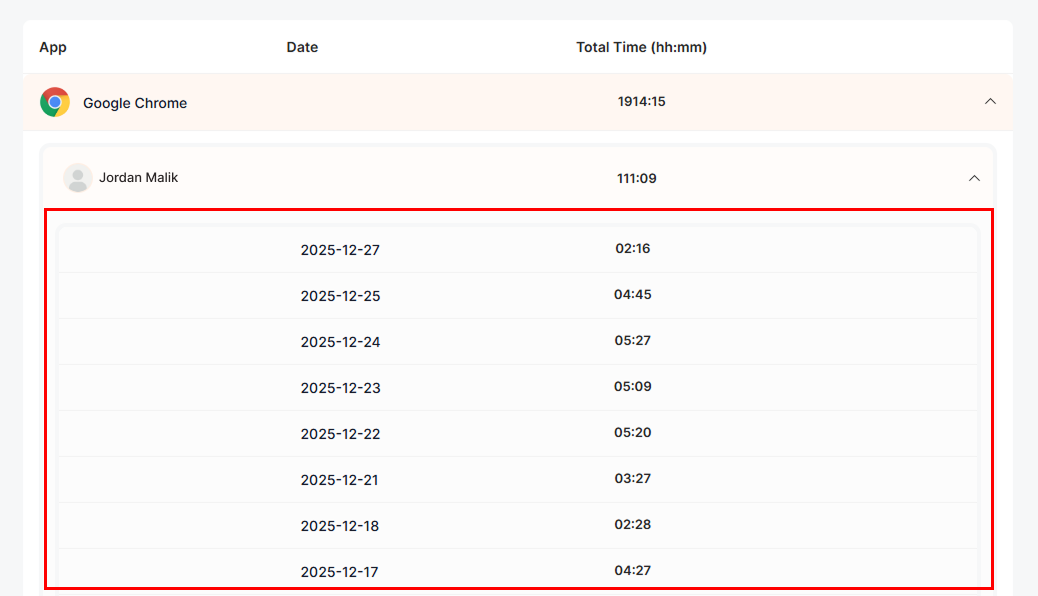Select the 2025-12-24 date entry
Screen dimensions: 1038x596
(x=340, y=342)
